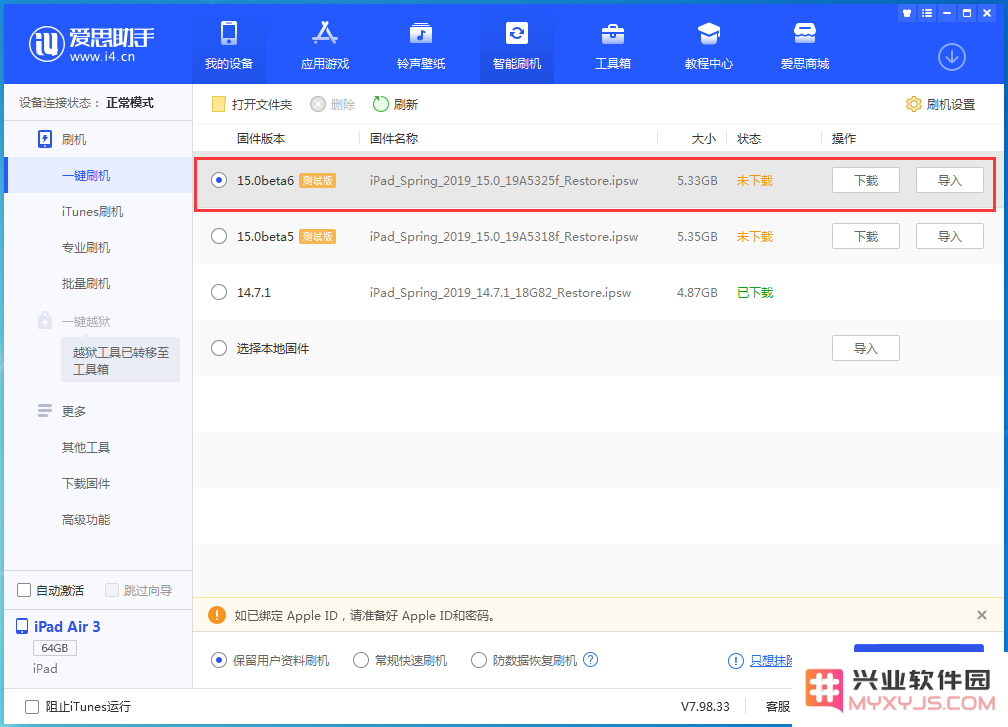The height and width of the screenshot is (727, 1008).
Task: Open 应用游戏 apps section
Action: click(325, 45)
